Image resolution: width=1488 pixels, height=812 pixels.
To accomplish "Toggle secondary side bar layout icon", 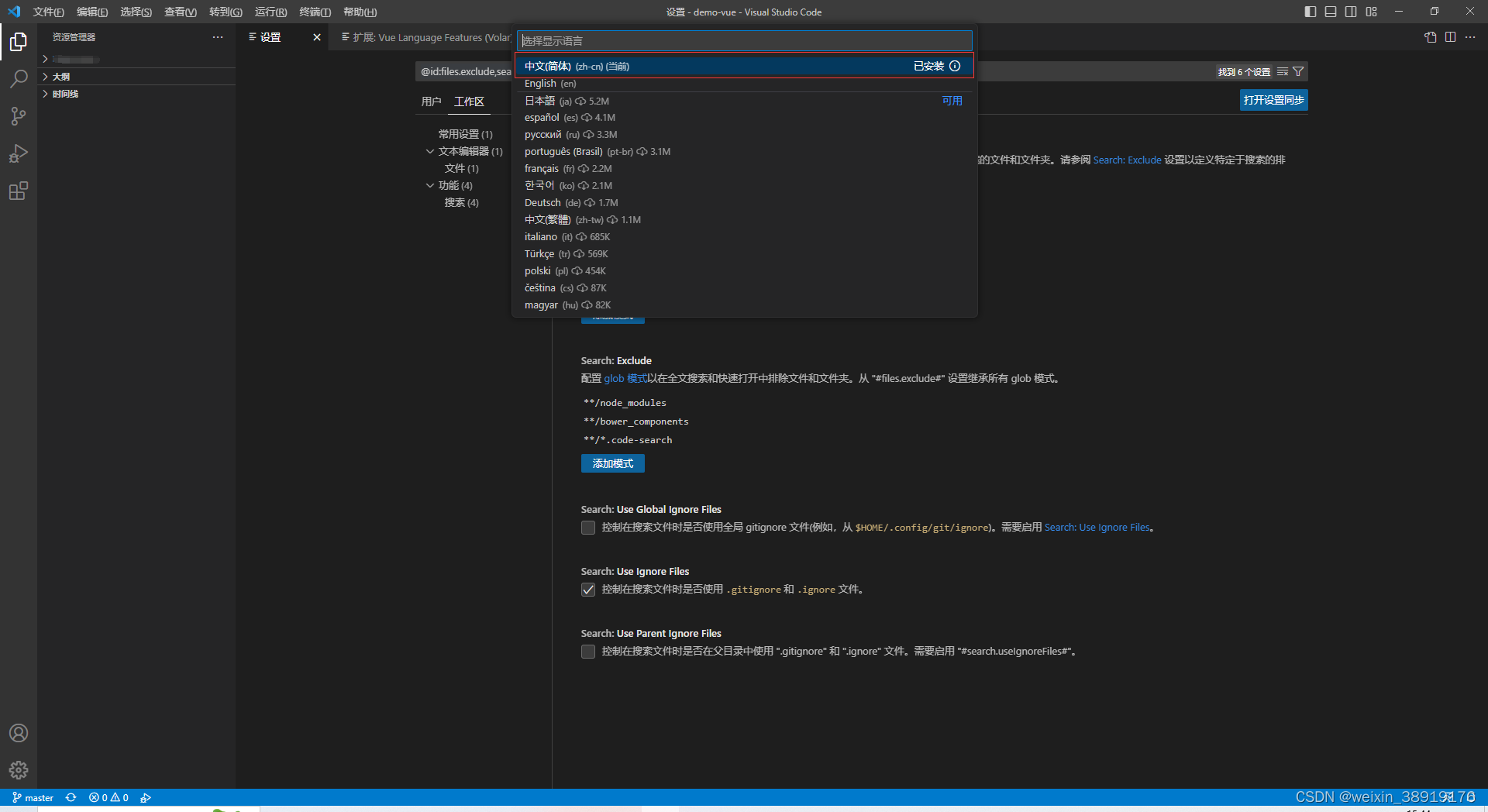I will tap(1351, 12).
